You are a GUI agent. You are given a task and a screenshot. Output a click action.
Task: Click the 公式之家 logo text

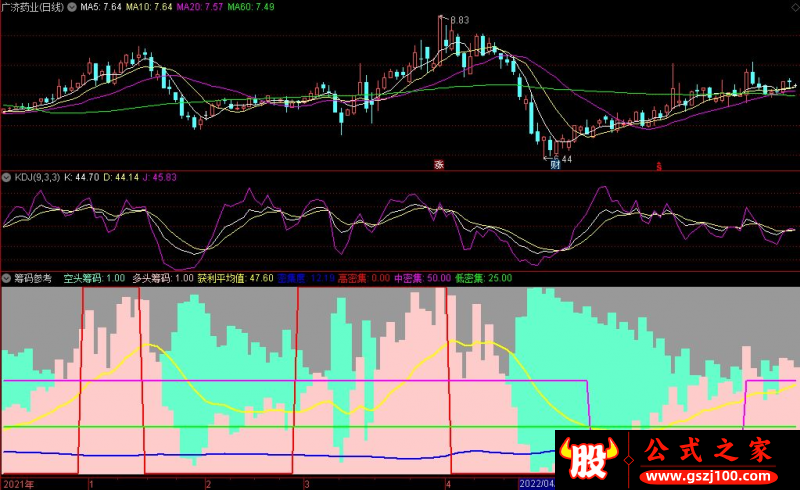coord(708,450)
